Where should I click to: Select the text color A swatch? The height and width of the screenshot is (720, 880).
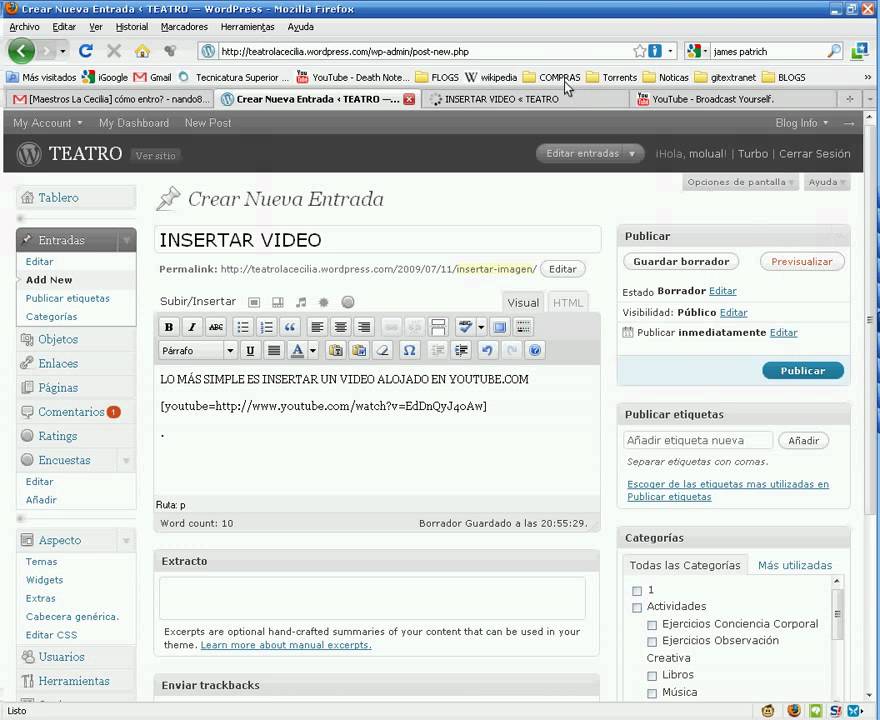[x=297, y=351]
